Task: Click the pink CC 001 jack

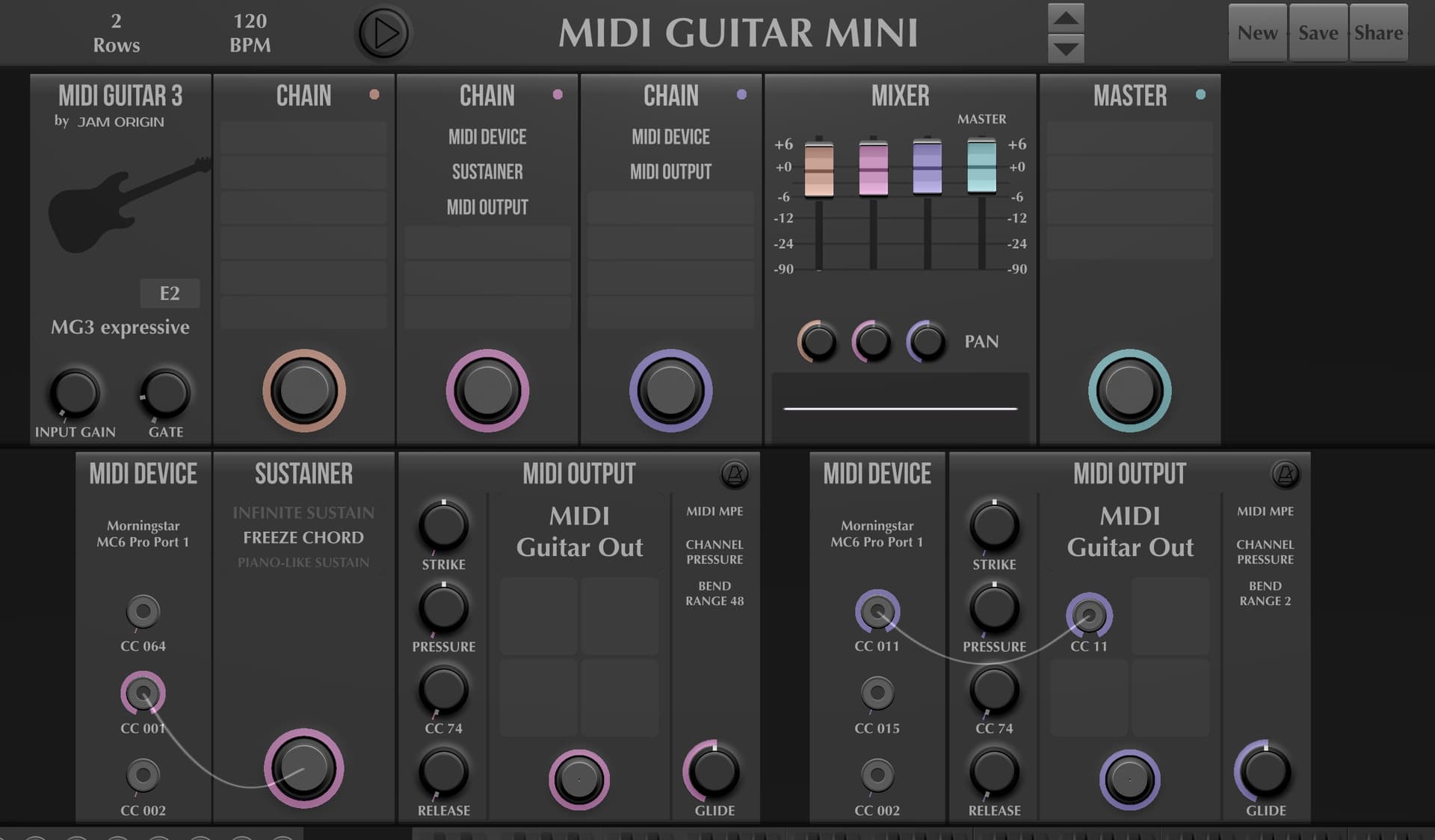Action: 143,694
